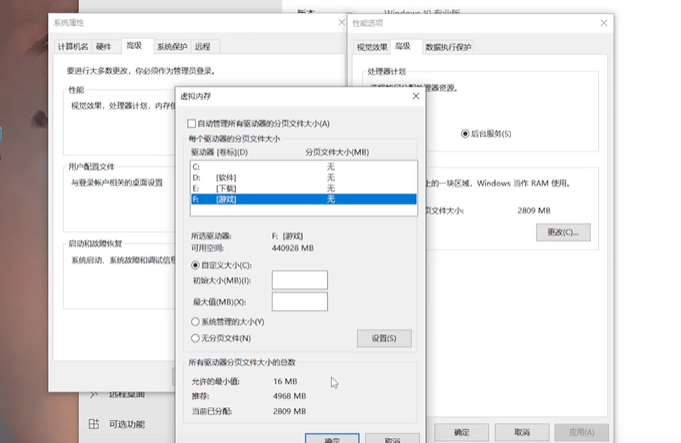The height and width of the screenshot is (443, 681).
Task: Click the 初始大小 input field
Action: point(299,280)
